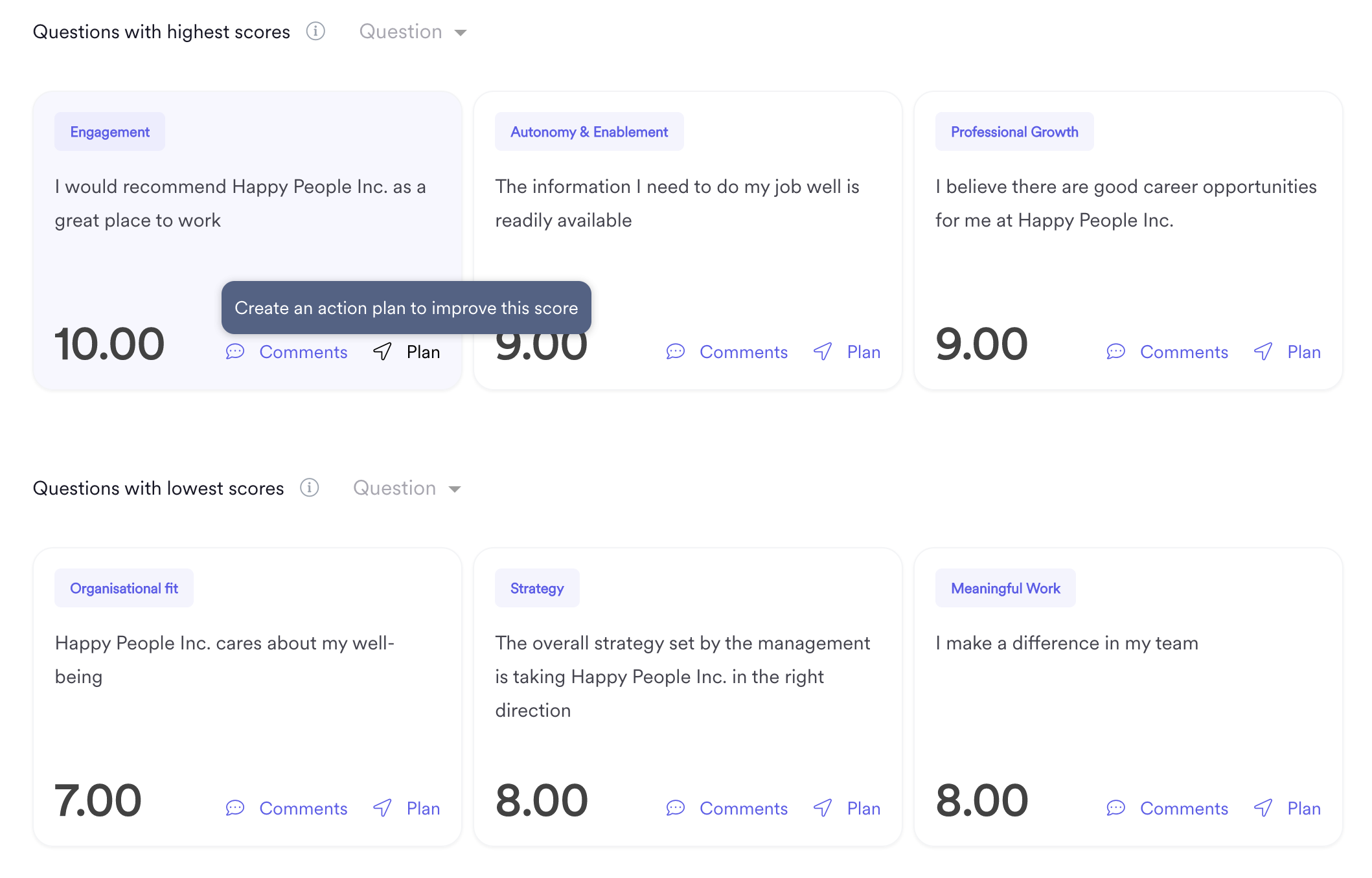Open Comments link on Professional Growth card
The height and width of the screenshot is (878, 1372).
pos(1184,352)
